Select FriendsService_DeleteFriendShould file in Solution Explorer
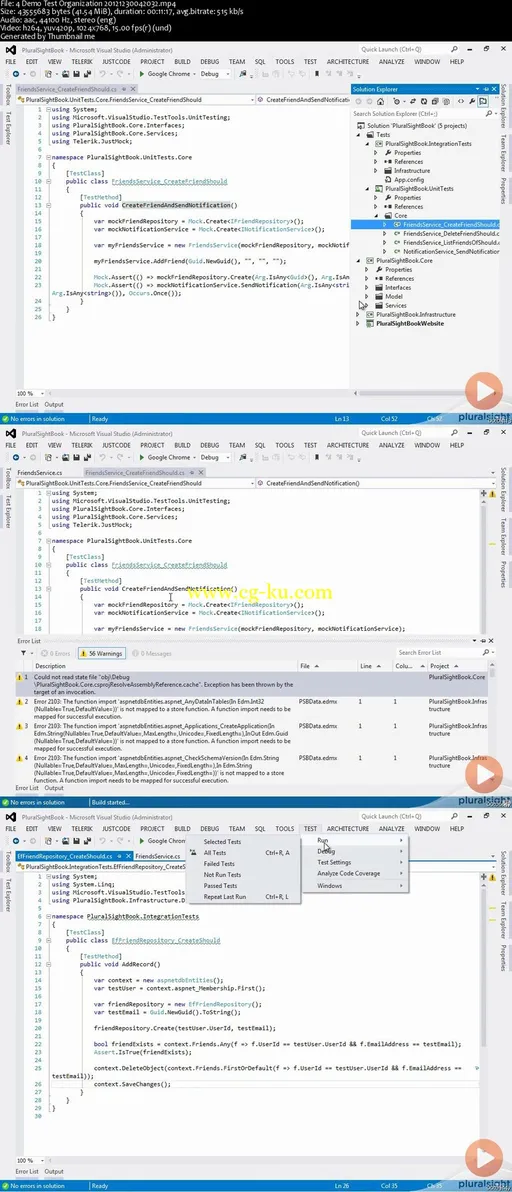Screen dimensions: 512x1192 point(451,233)
